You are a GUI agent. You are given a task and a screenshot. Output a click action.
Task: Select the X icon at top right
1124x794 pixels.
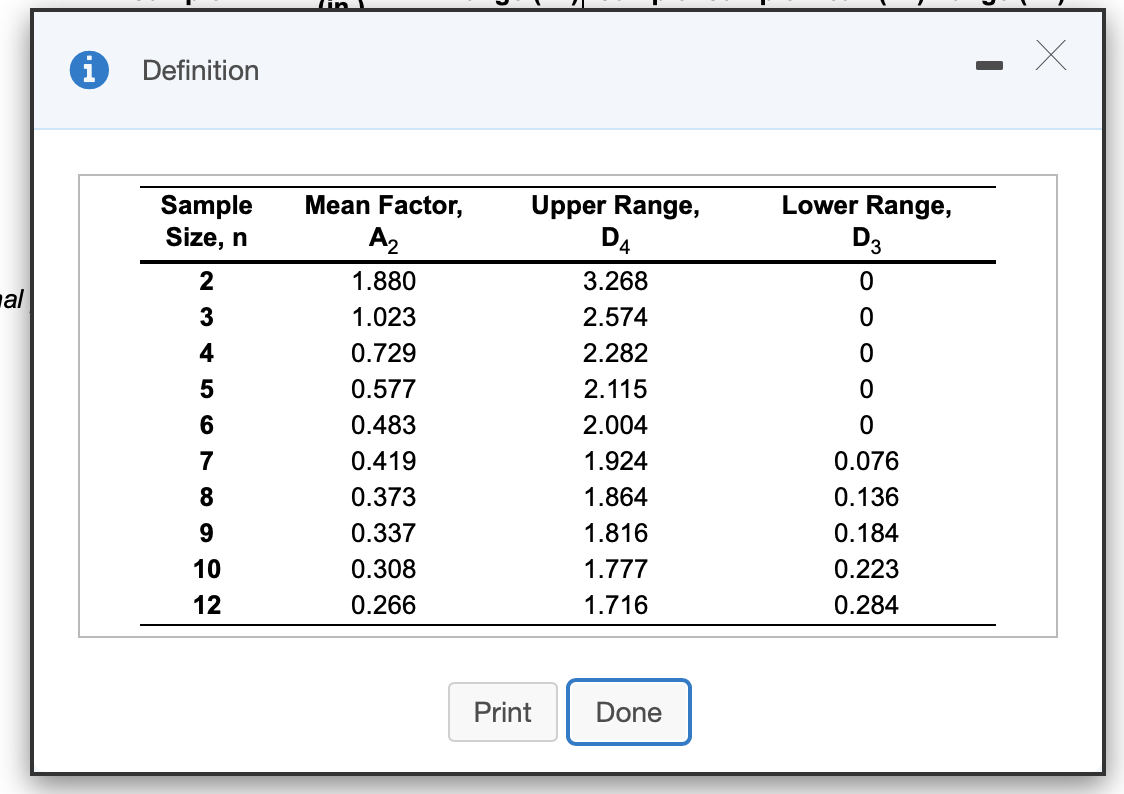coord(1050,57)
